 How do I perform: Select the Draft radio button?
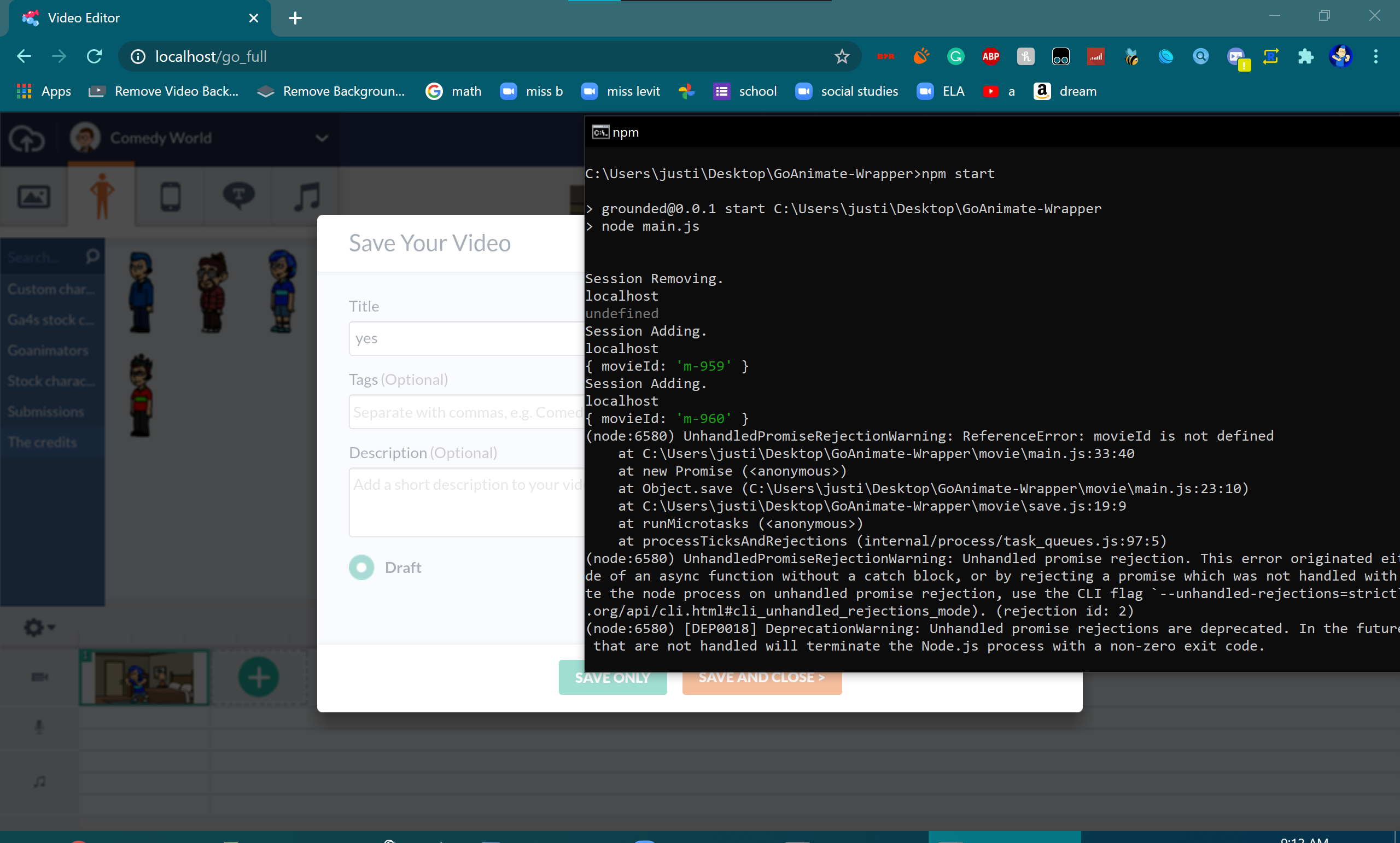(361, 567)
